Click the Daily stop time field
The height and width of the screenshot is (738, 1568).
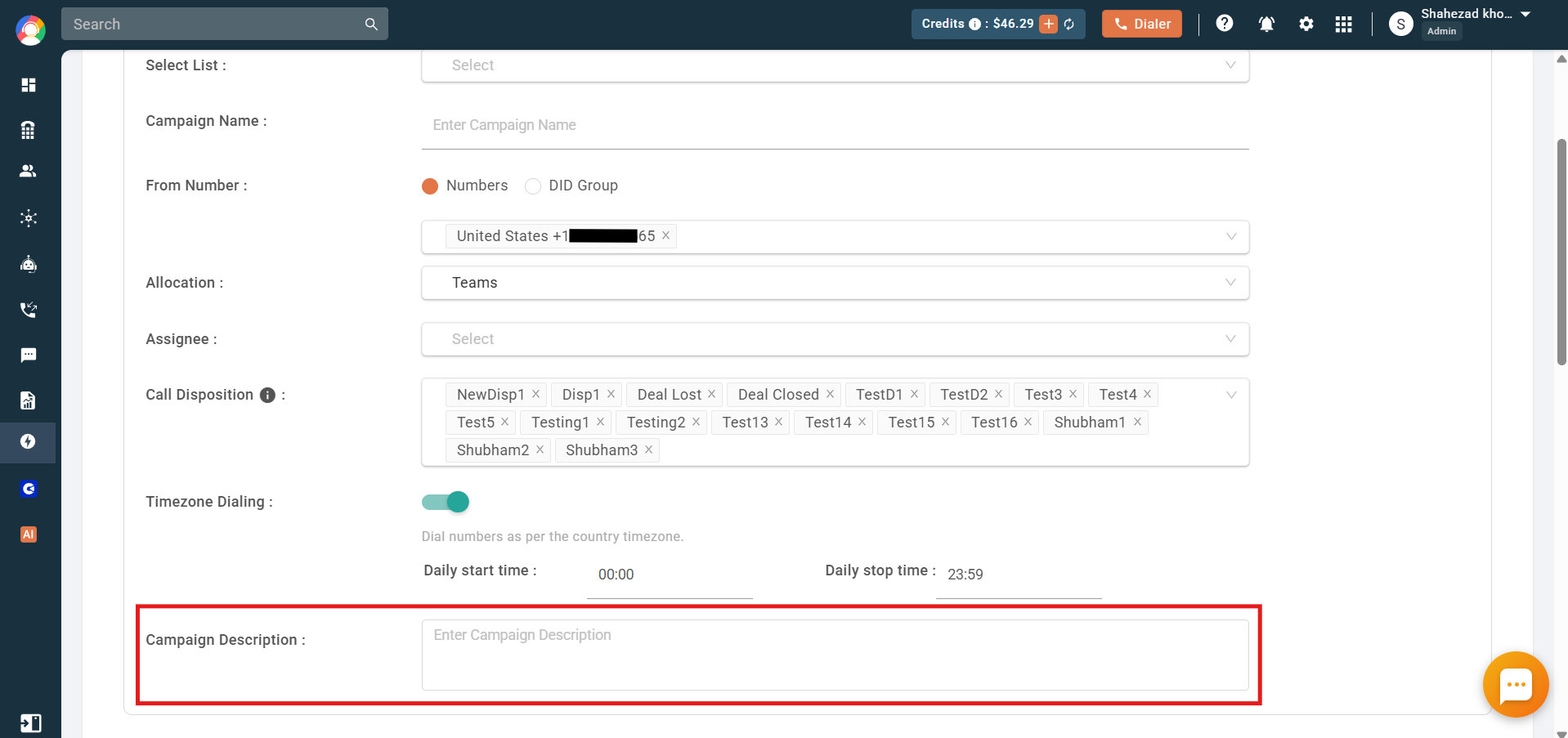pos(1019,575)
